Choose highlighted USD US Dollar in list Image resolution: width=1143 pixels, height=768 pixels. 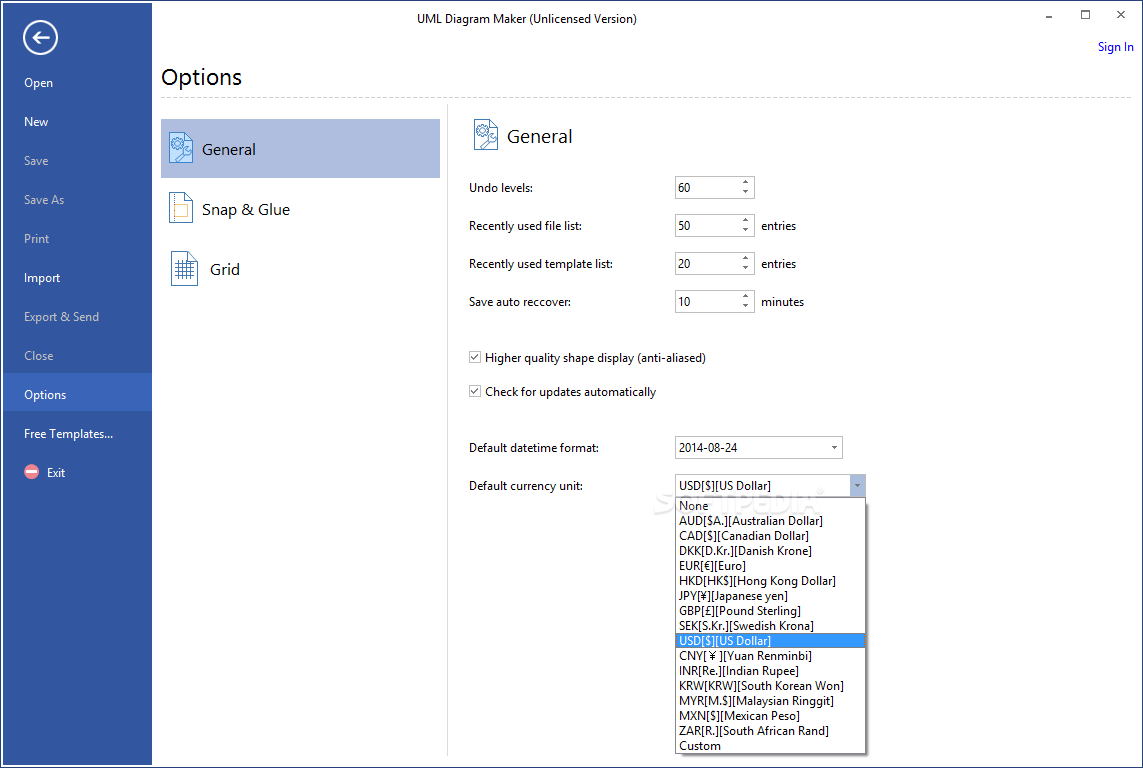coord(771,640)
